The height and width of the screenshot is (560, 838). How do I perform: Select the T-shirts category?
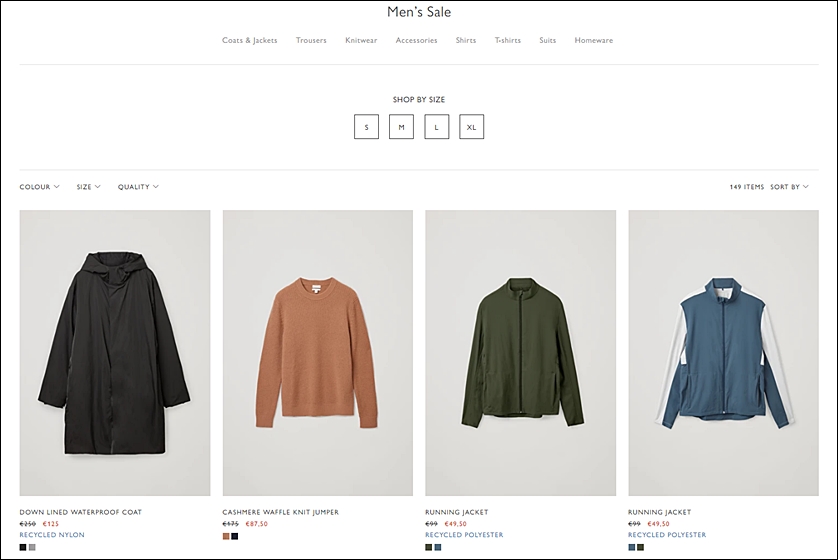(x=508, y=40)
